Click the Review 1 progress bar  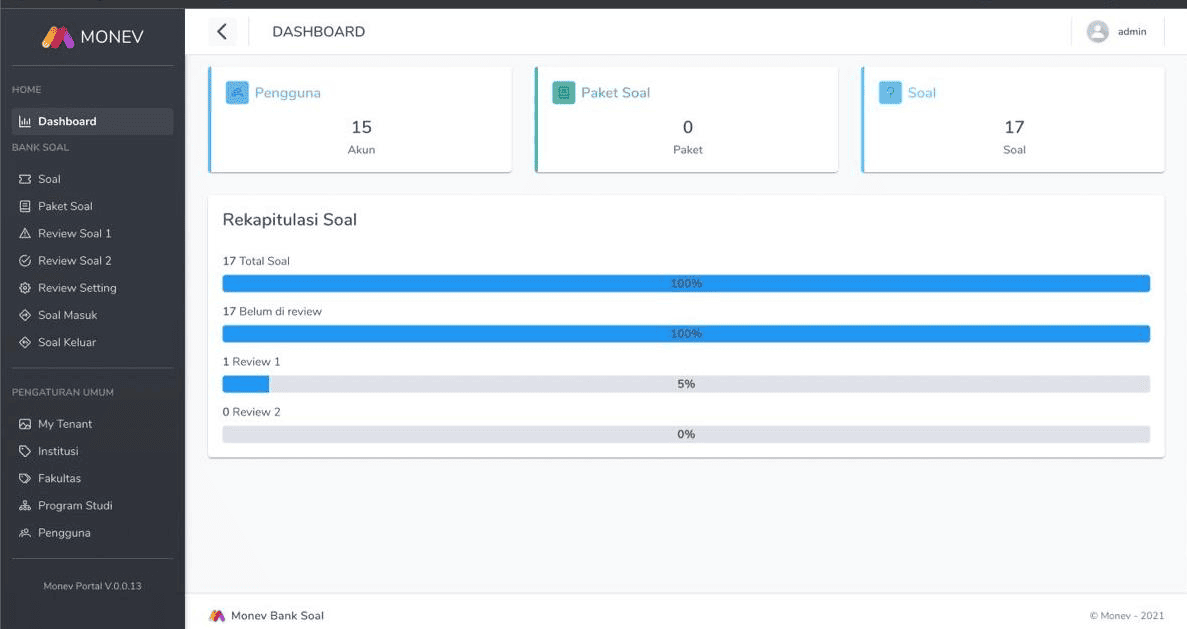[x=686, y=384]
